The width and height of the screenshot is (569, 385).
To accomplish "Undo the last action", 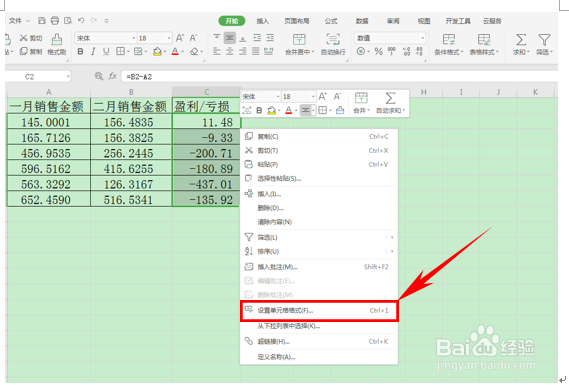I will (x=81, y=21).
